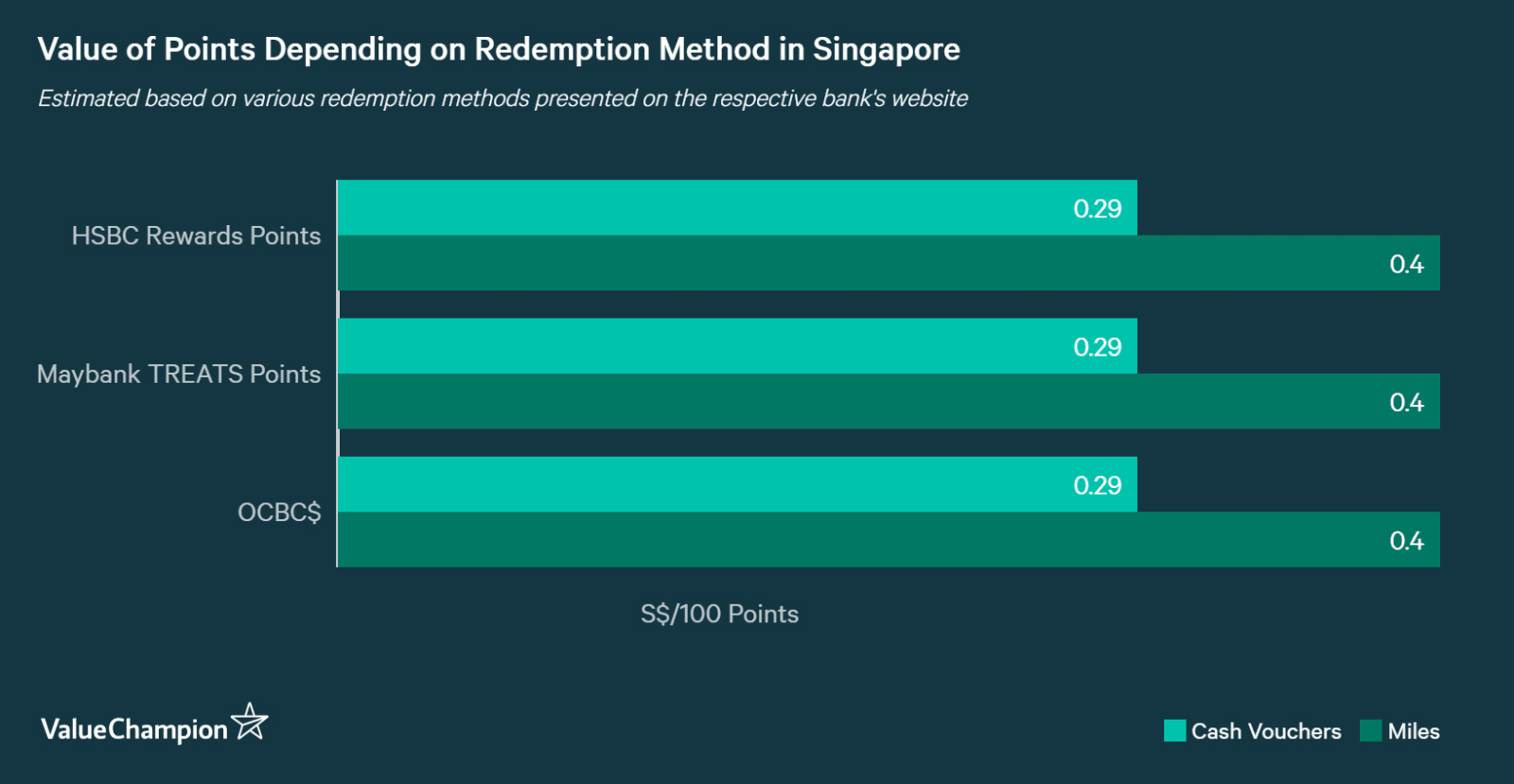This screenshot has height=784, width=1514.
Task: Select the OCBC$ cash vouchers bar
Action: click(737, 484)
